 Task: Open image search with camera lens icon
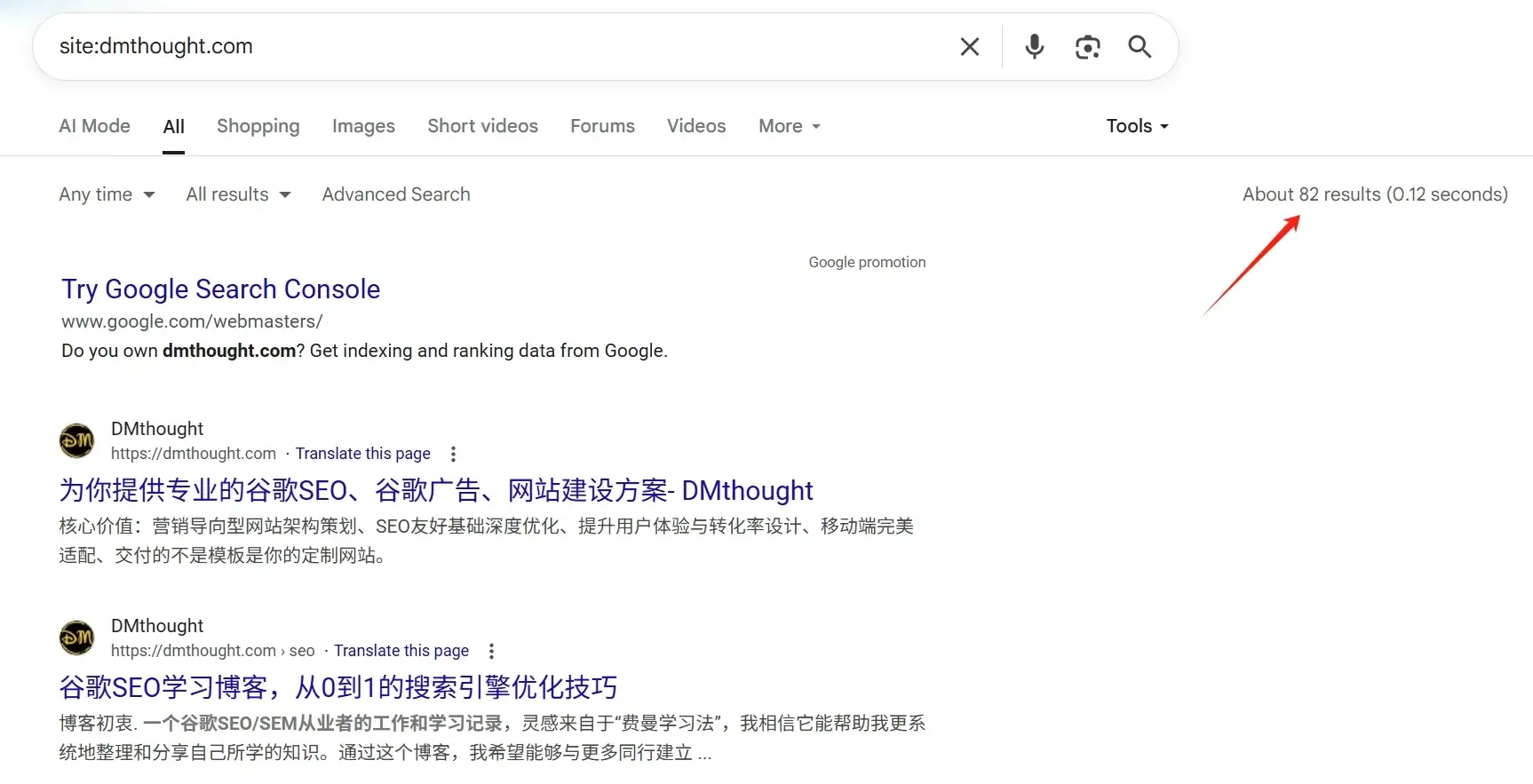(x=1087, y=47)
